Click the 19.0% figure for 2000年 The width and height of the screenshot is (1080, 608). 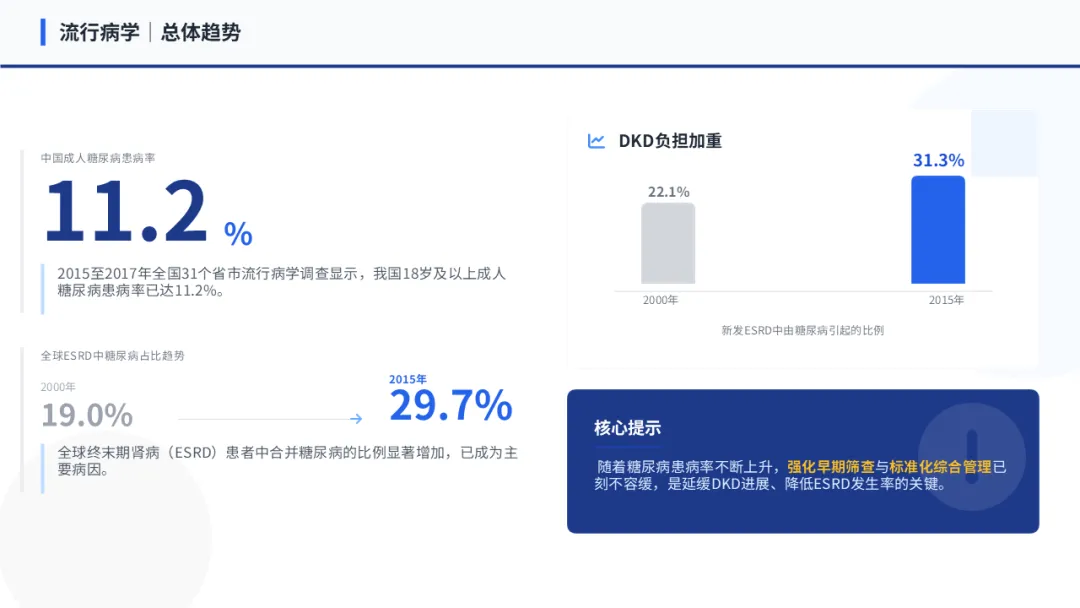[x=87, y=414]
